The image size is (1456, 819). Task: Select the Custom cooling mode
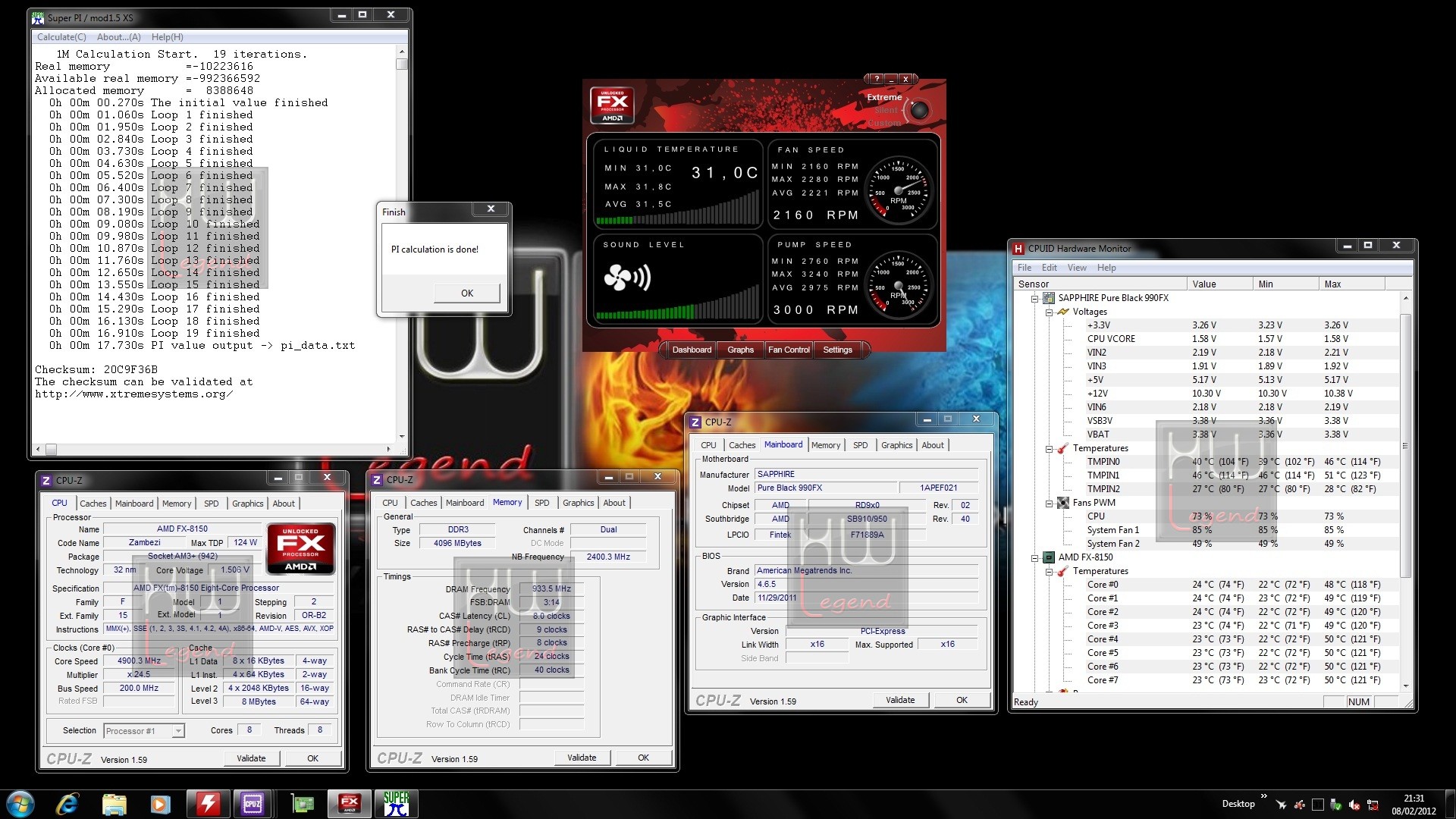(885, 123)
